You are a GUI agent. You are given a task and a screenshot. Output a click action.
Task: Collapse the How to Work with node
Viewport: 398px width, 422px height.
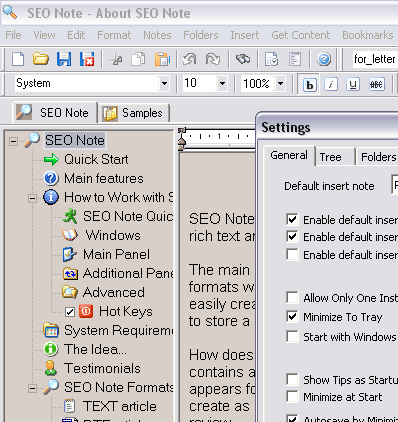point(32,198)
